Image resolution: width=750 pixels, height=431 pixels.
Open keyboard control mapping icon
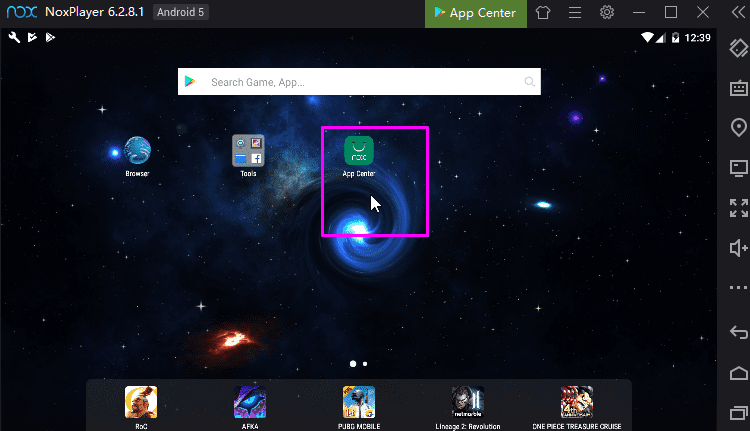(739, 88)
